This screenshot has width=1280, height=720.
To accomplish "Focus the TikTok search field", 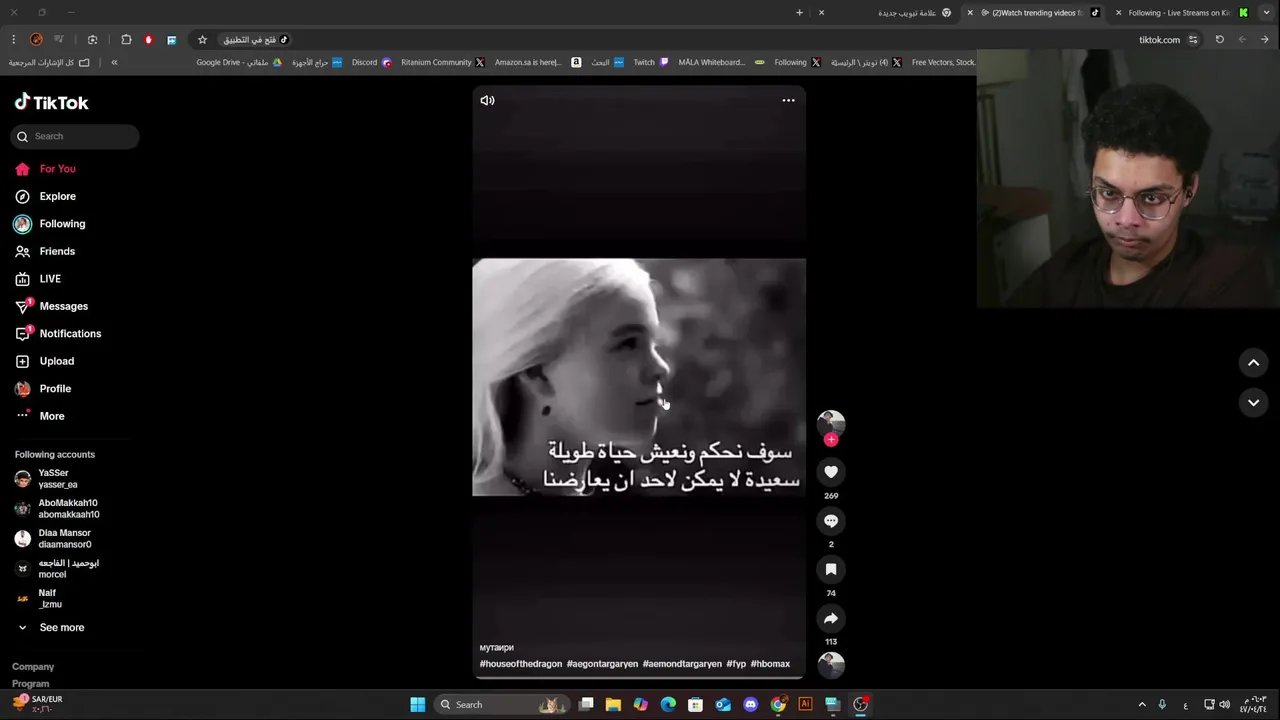I will (75, 136).
